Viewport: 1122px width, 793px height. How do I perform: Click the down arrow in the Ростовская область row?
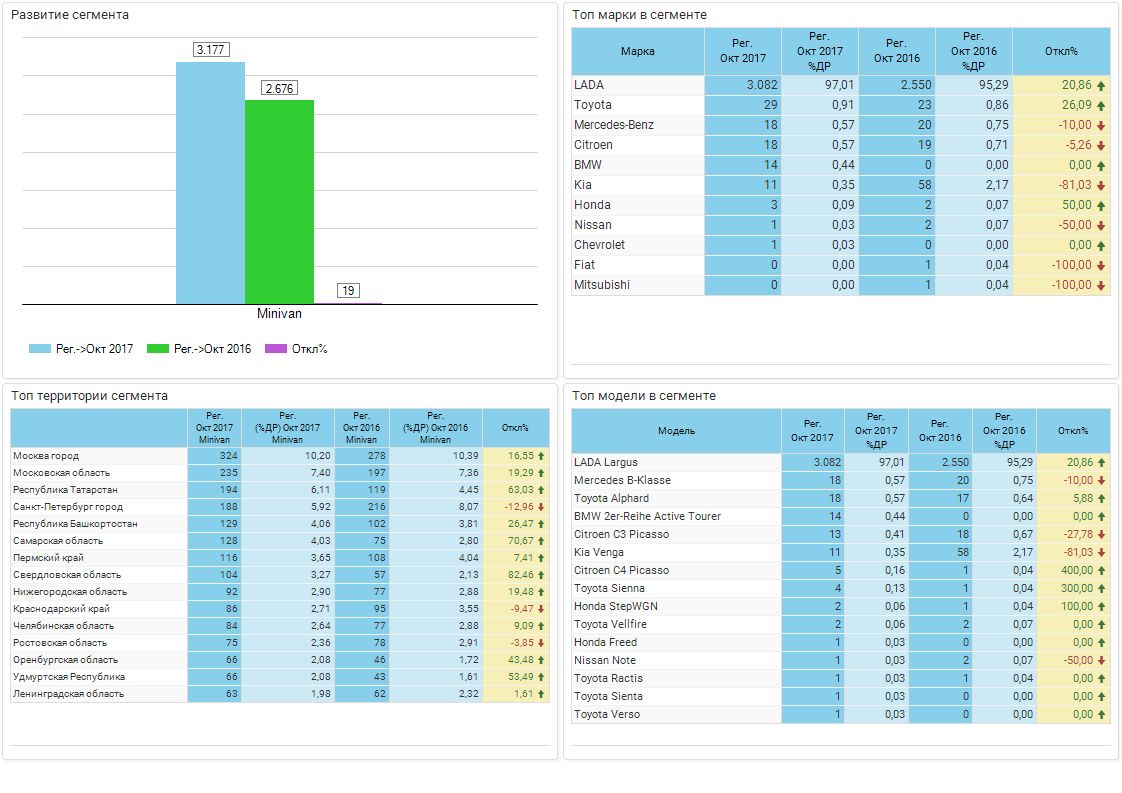tap(542, 643)
